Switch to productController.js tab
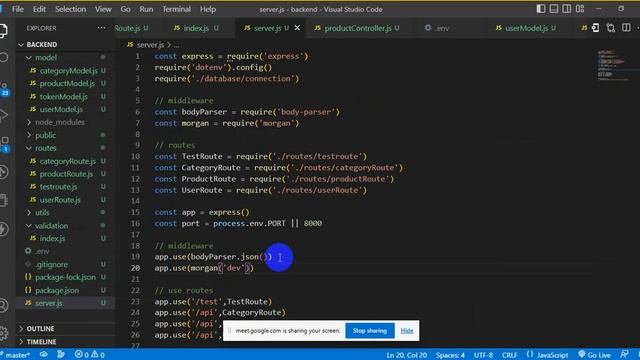The image size is (640, 360). pyautogui.click(x=357, y=28)
